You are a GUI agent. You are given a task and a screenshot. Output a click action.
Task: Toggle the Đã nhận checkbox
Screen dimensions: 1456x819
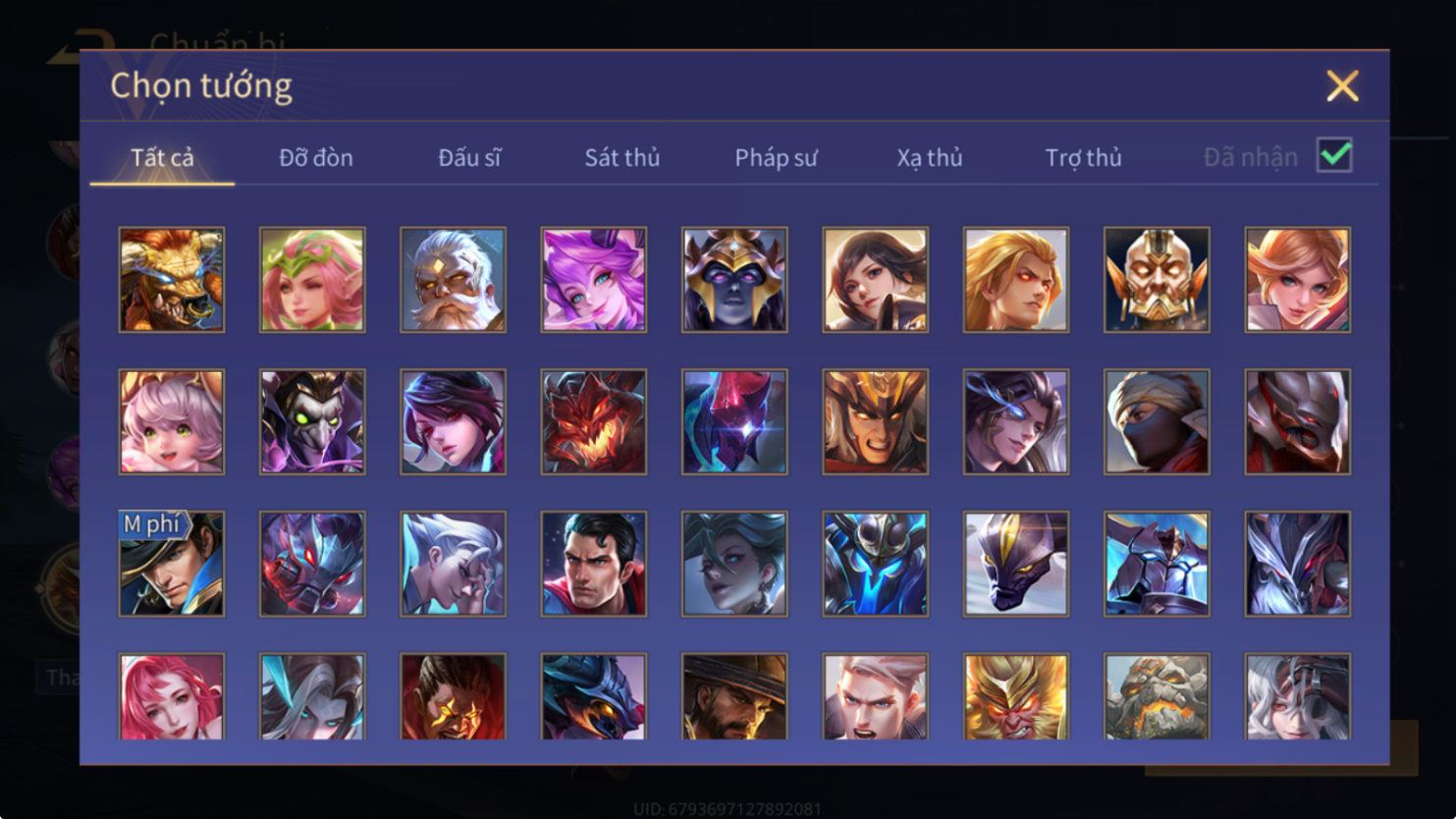[x=1334, y=155]
